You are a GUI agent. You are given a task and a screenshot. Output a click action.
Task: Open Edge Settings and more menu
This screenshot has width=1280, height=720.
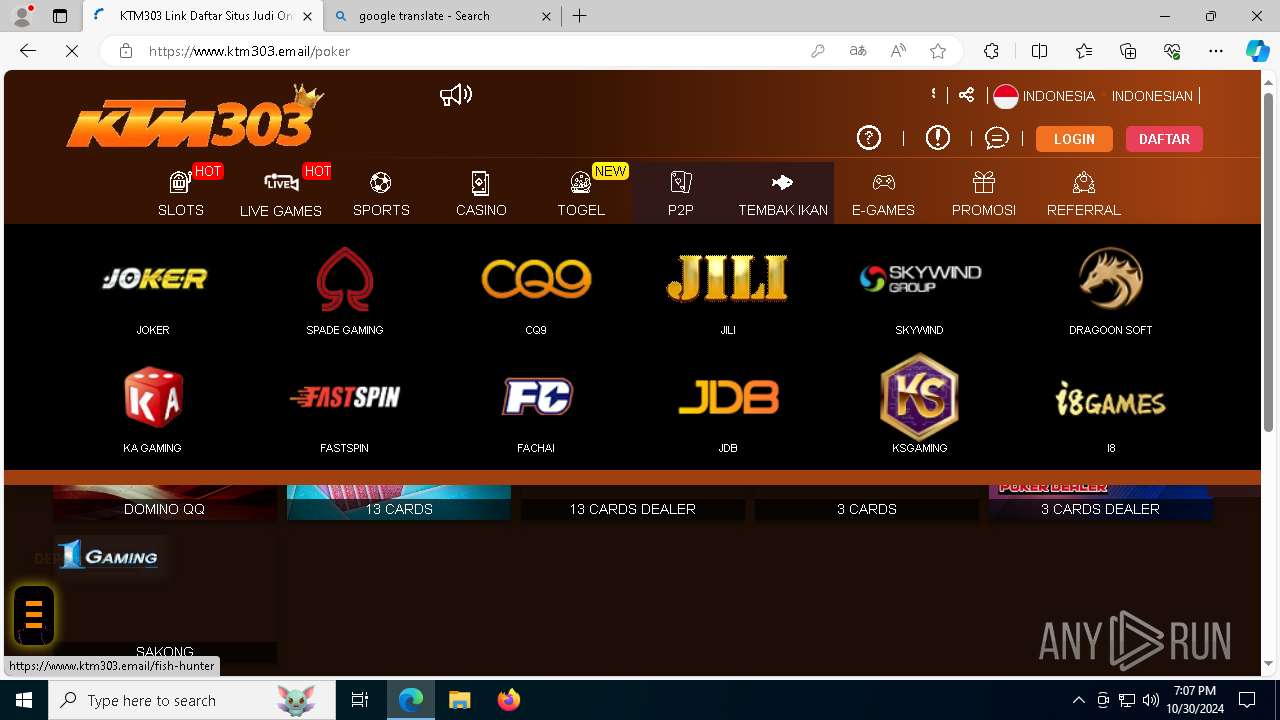pyautogui.click(x=1216, y=51)
